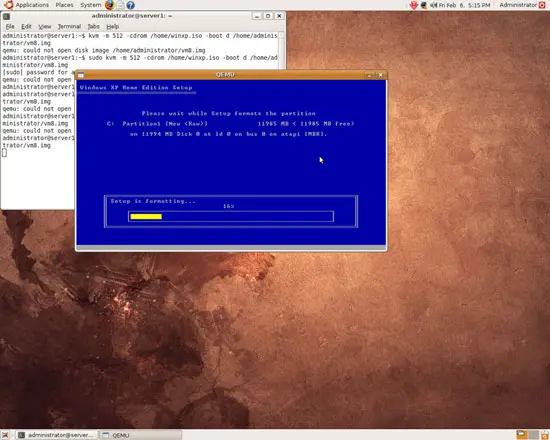Switch to the second workspace in switcher

(533, 435)
